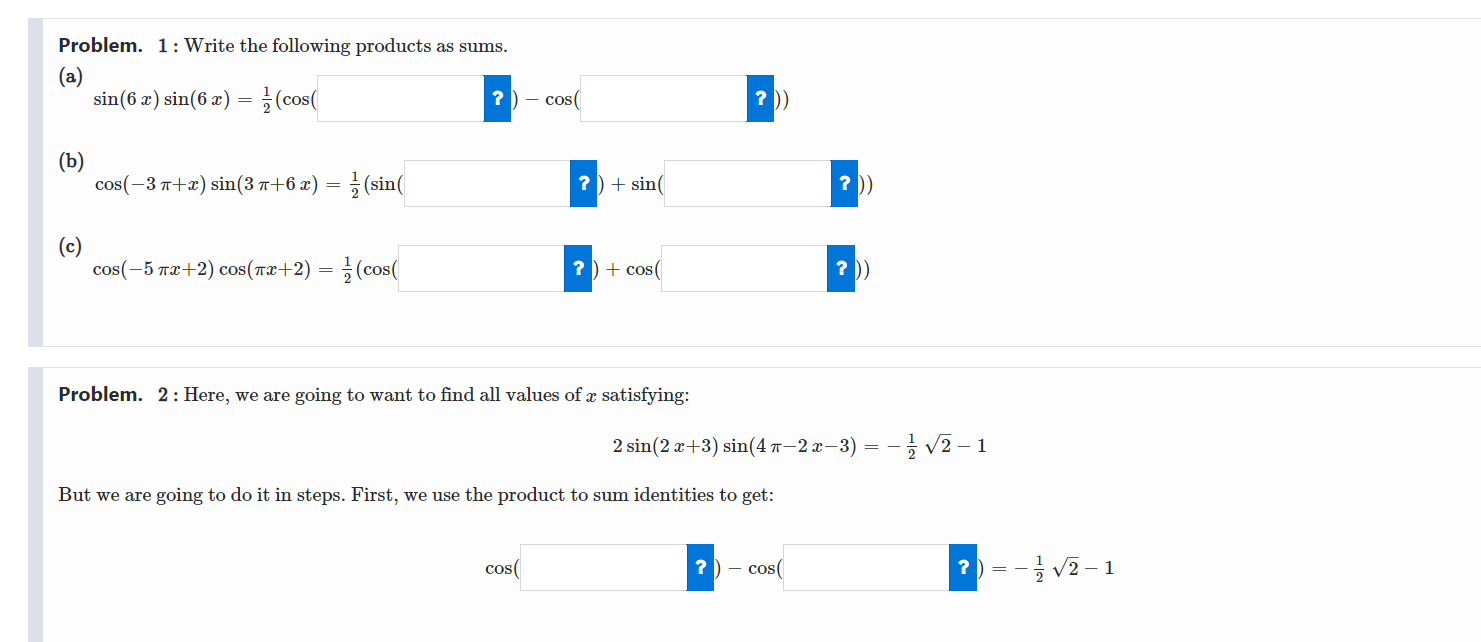Click the ? help icon in first sin blank of 1b
This screenshot has height=642, width=1481.
tap(583, 183)
